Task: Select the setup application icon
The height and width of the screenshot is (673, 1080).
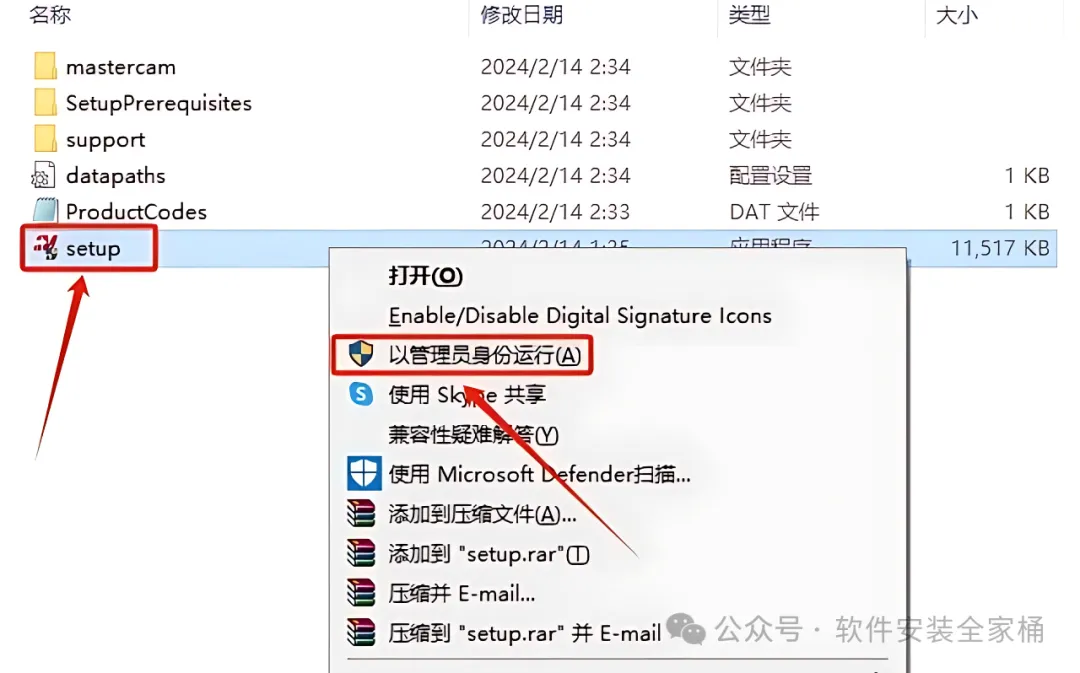Action: 46,247
